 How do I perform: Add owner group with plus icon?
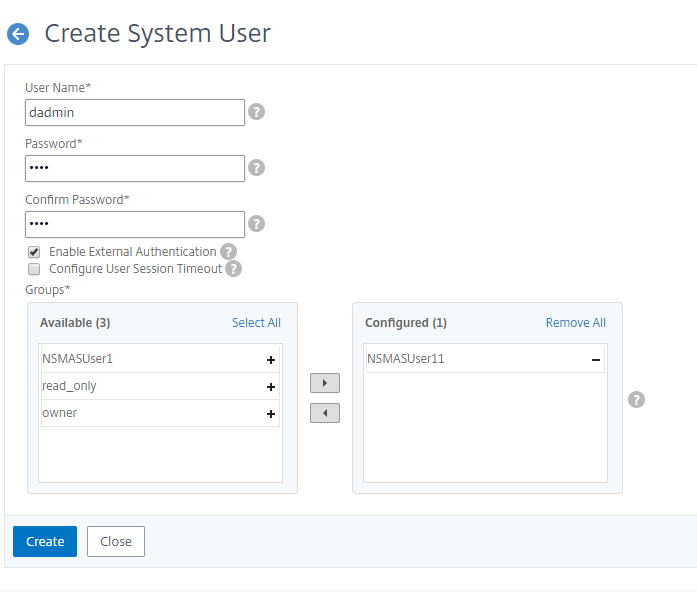pyautogui.click(x=271, y=414)
